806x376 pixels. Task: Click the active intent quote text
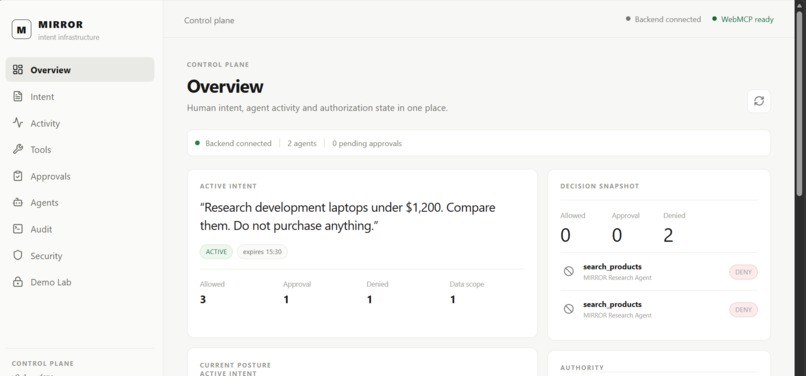[347, 217]
